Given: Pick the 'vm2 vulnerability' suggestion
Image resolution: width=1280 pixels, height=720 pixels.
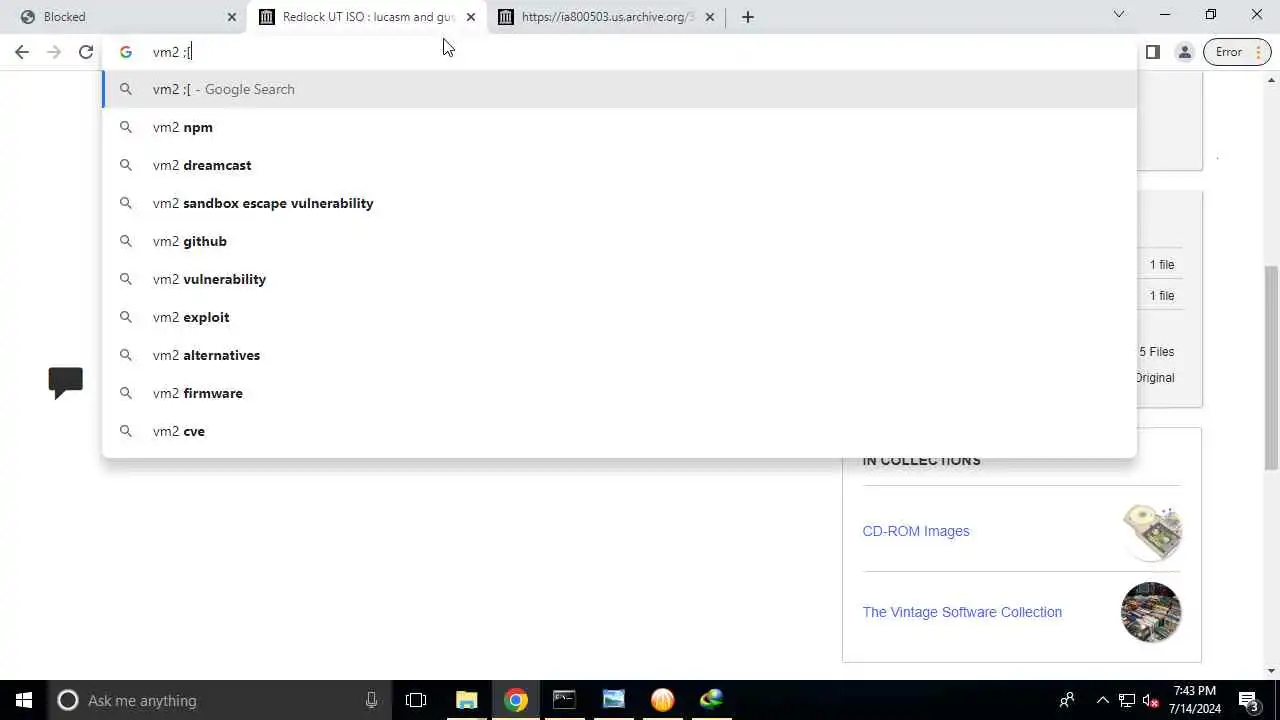Looking at the screenshot, I should pyautogui.click(x=619, y=279).
